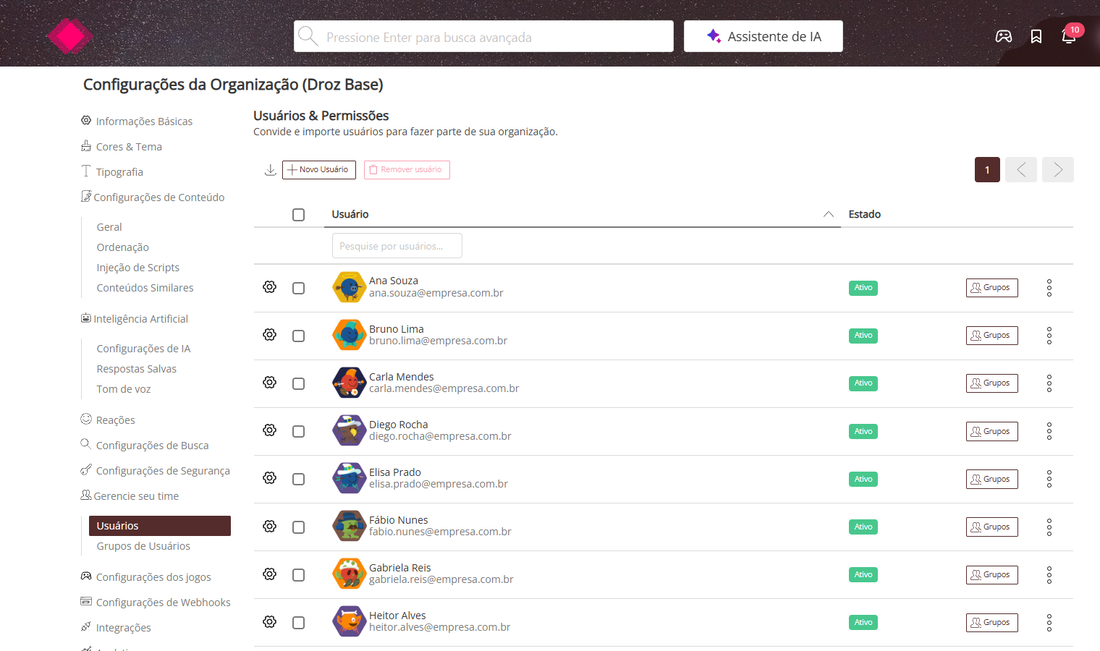Toggle the select-all users checkbox
Viewport: 1100px width, 651px height.
tap(298, 215)
